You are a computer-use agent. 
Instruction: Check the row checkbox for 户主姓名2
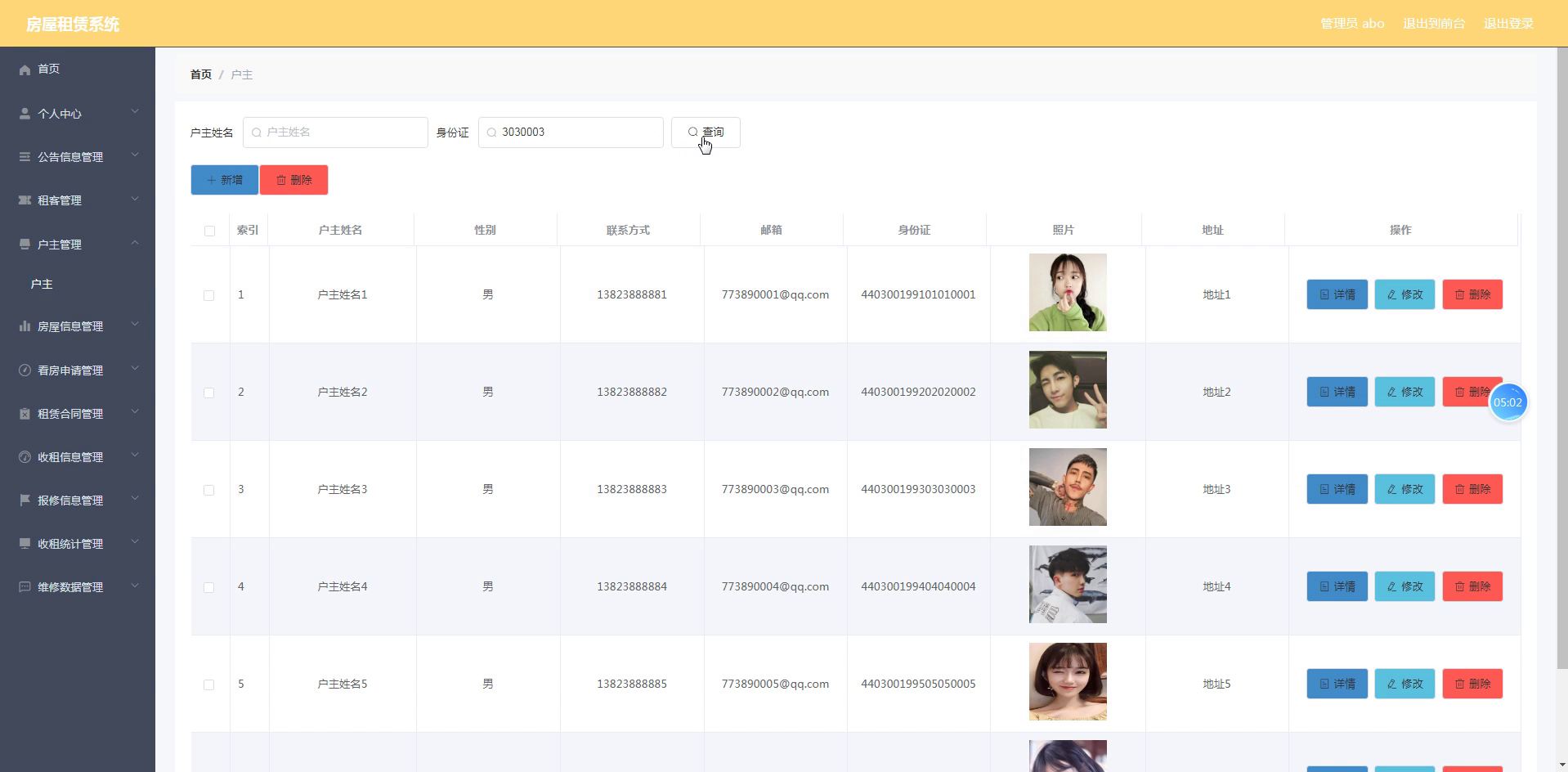pyautogui.click(x=208, y=393)
